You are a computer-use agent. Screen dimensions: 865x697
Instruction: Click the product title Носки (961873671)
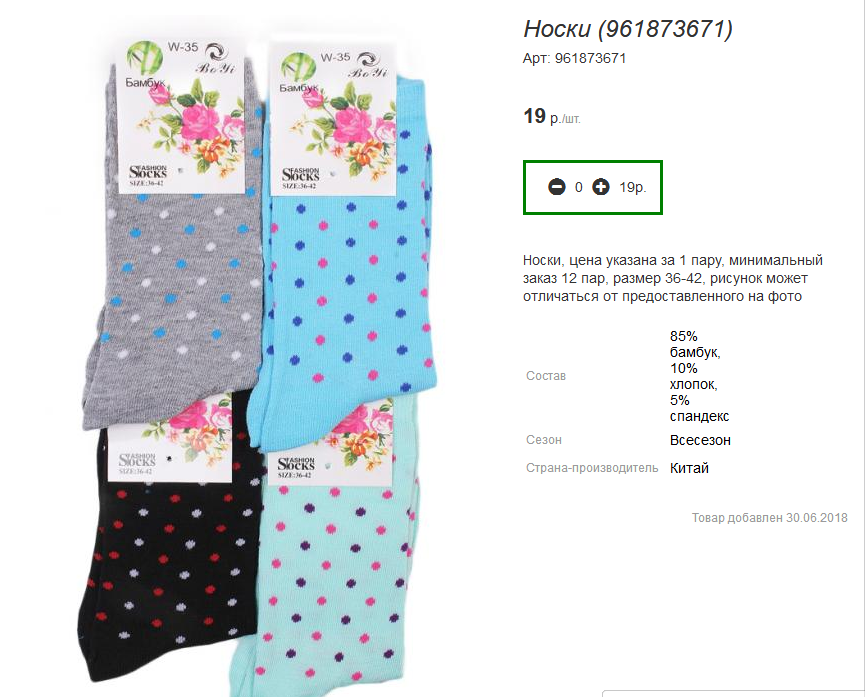pos(628,29)
